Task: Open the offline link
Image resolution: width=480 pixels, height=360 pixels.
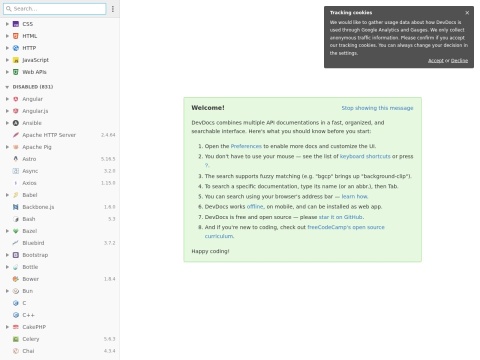Action: click(255, 207)
